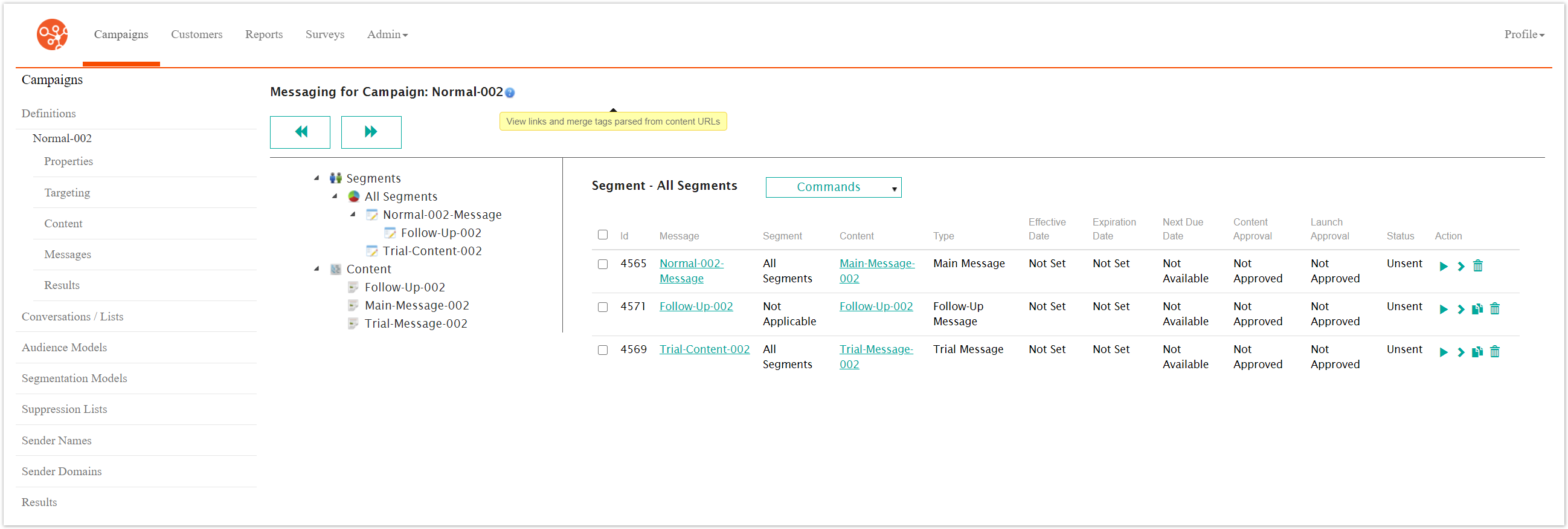Click the play icon for message 4565
The height and width of the screenshot is (529, 1568).
click(1443, 267)
